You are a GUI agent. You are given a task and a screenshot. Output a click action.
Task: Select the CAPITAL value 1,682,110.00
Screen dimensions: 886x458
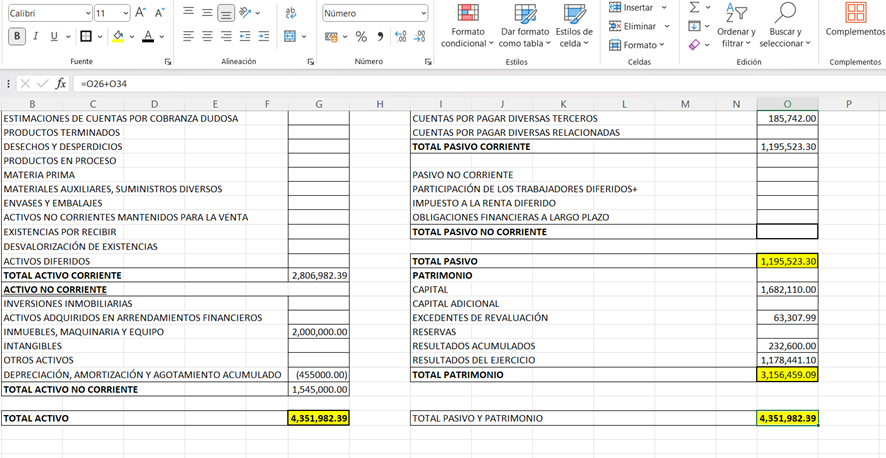tap(787, 290)
